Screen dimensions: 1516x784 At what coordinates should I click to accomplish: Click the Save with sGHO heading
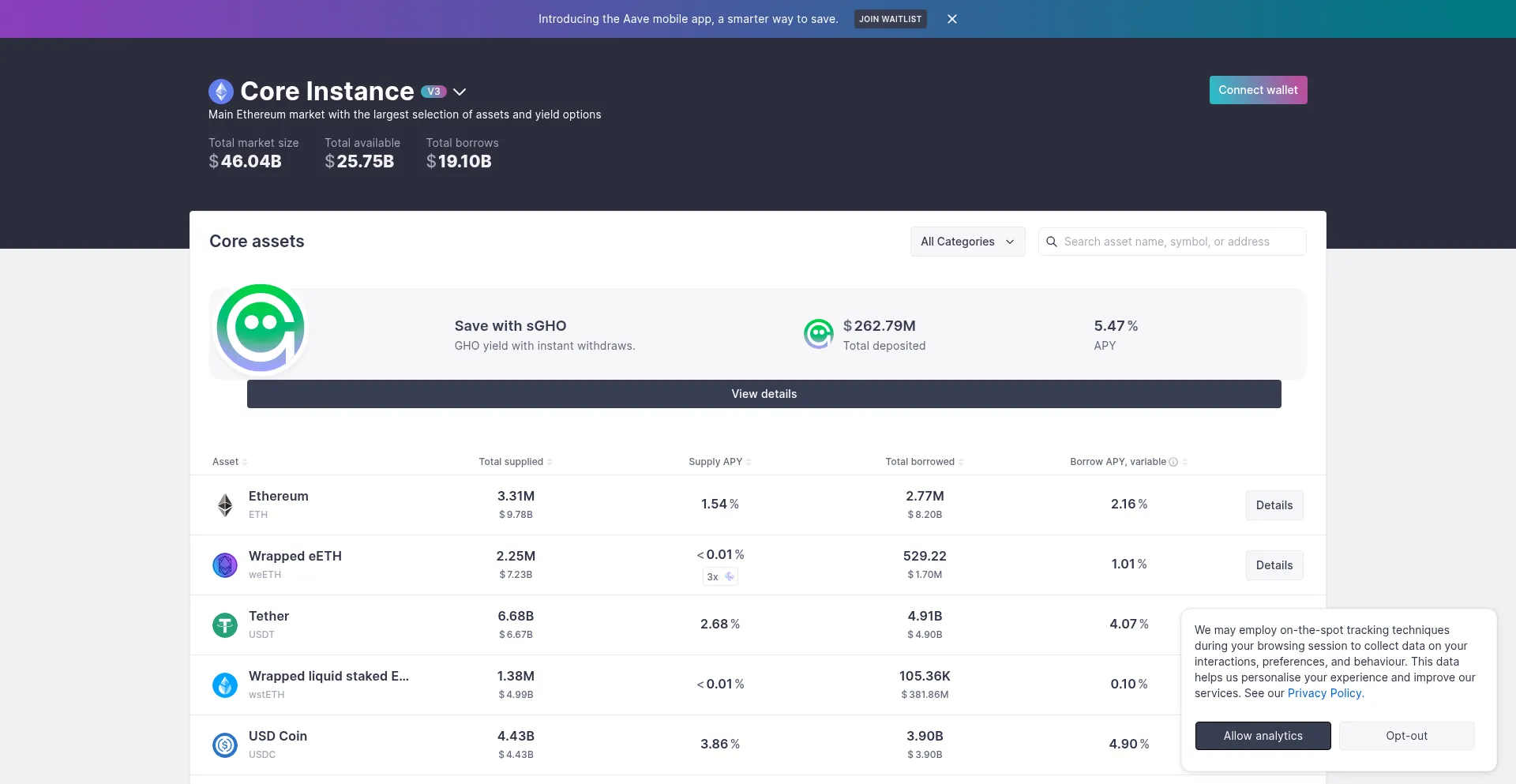[511, 326]
